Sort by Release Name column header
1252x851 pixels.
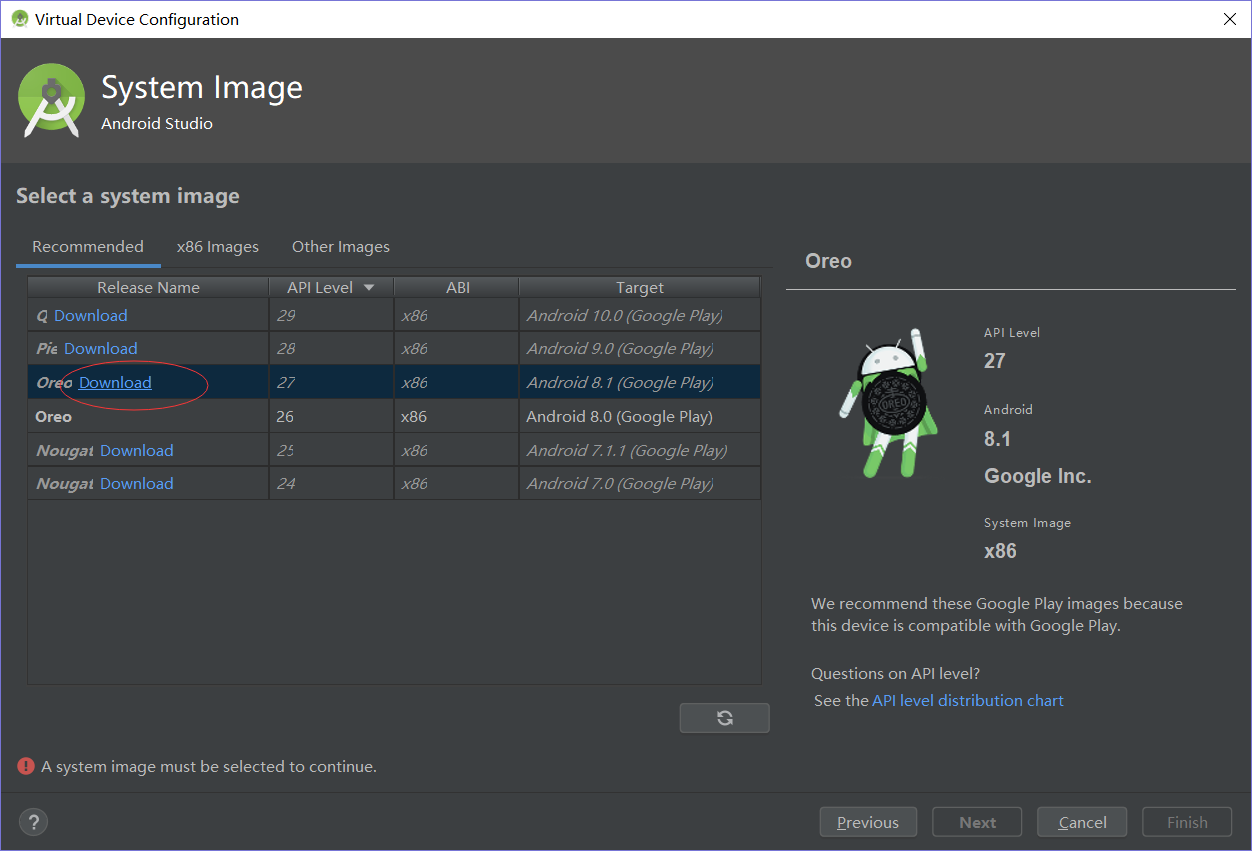point(148,288)
